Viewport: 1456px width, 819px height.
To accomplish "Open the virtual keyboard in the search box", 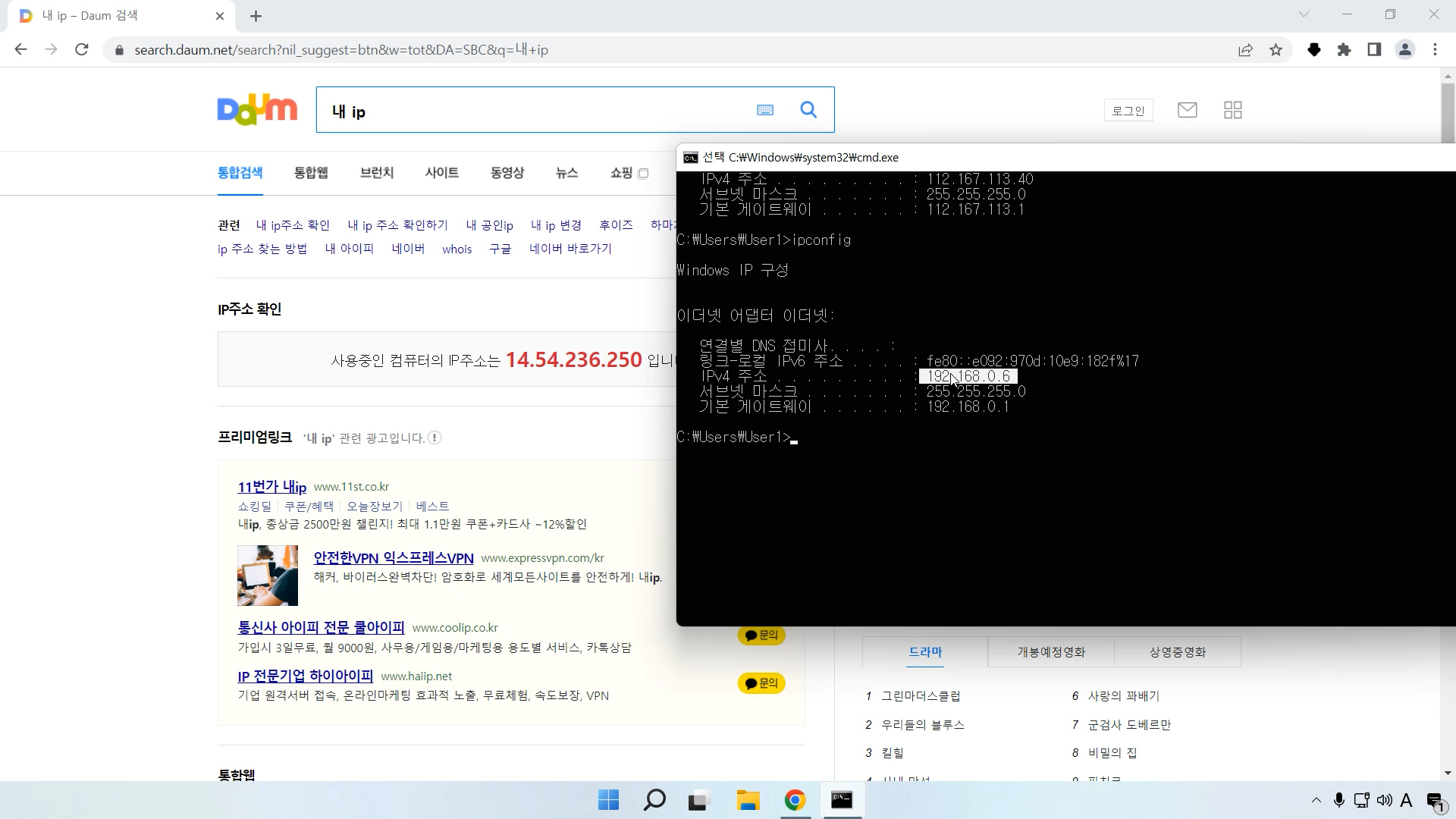I will (x=765, y=110).
